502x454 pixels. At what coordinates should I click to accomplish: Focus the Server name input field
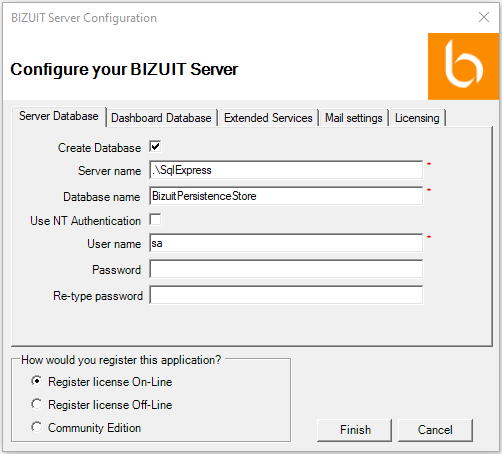pyautogui.click(x=286, y=170)
